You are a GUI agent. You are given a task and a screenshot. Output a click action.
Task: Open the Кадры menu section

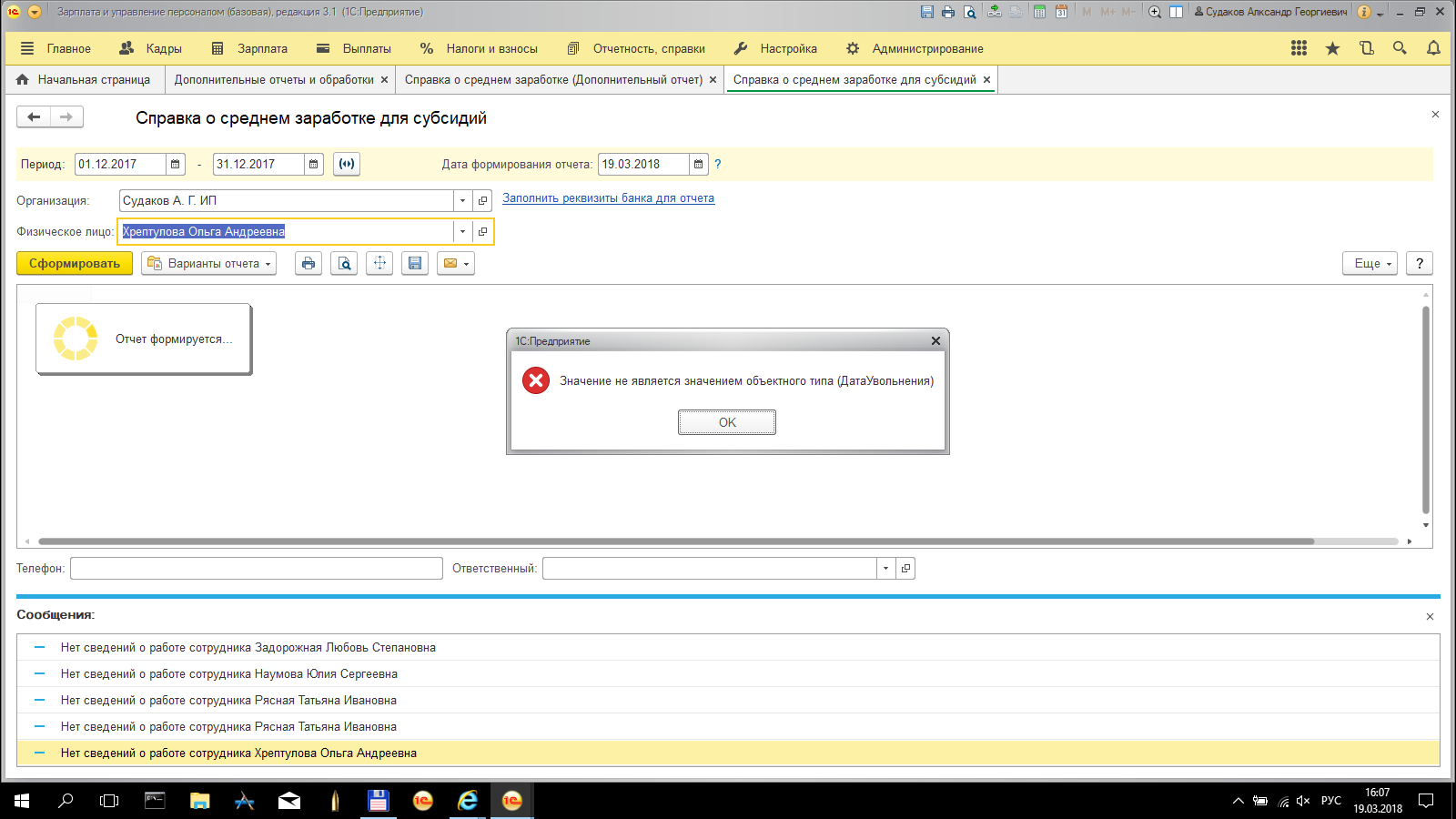click(151, 48)
